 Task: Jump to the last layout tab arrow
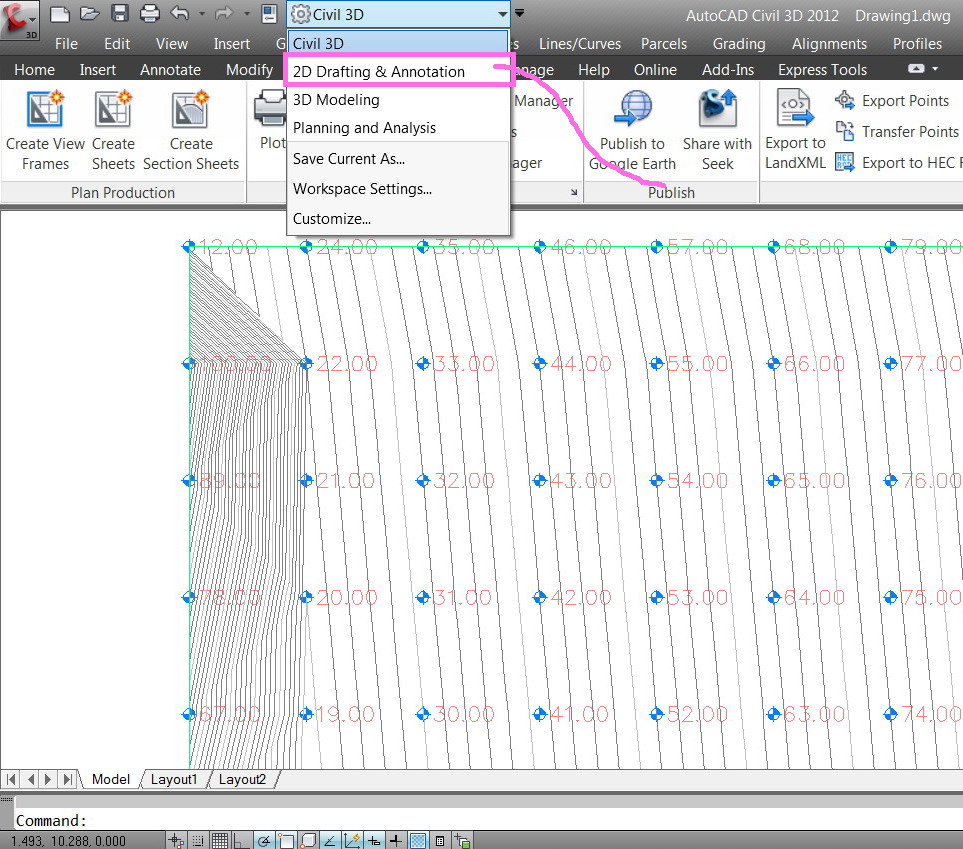coord(68,780)
